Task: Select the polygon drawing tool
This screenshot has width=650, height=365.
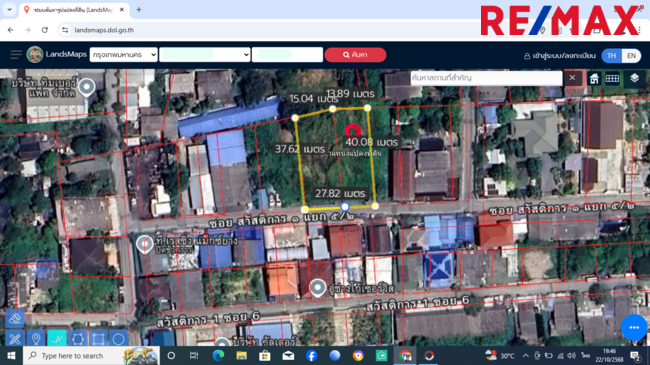Action: 78,339
